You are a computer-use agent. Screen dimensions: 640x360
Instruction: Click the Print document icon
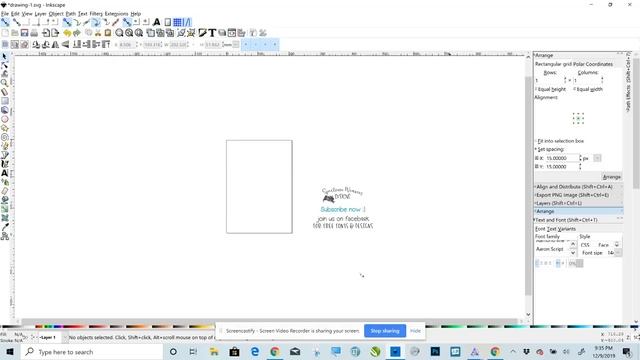[x=34, y=33]
